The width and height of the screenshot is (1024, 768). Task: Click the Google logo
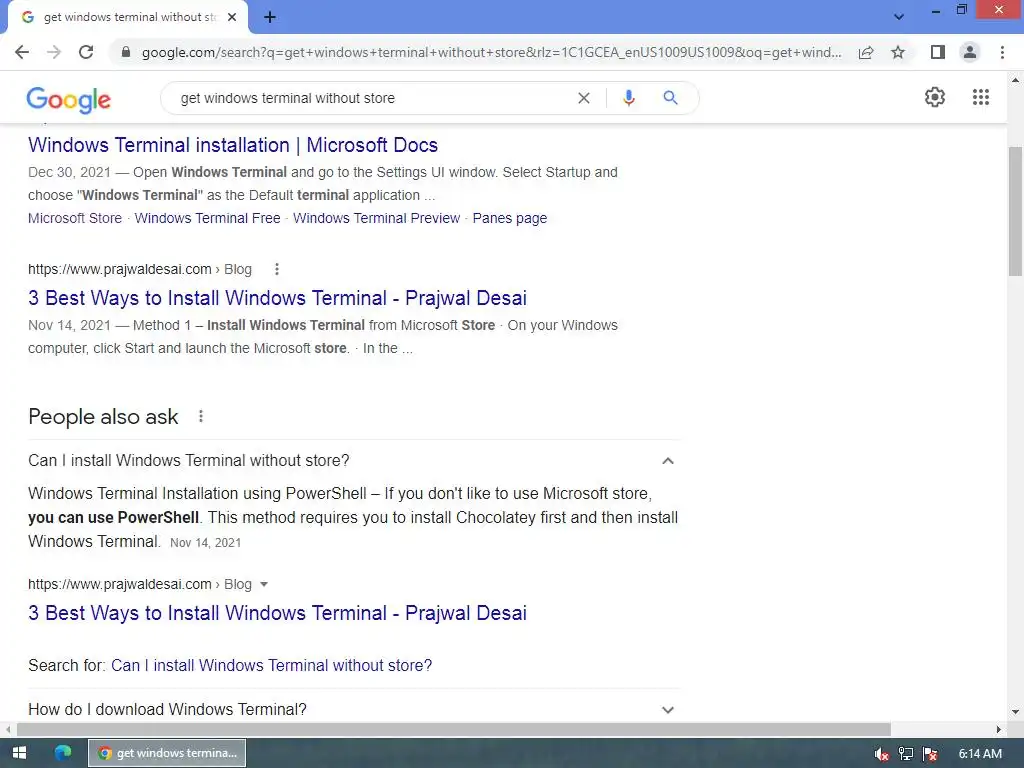(69, 100)
